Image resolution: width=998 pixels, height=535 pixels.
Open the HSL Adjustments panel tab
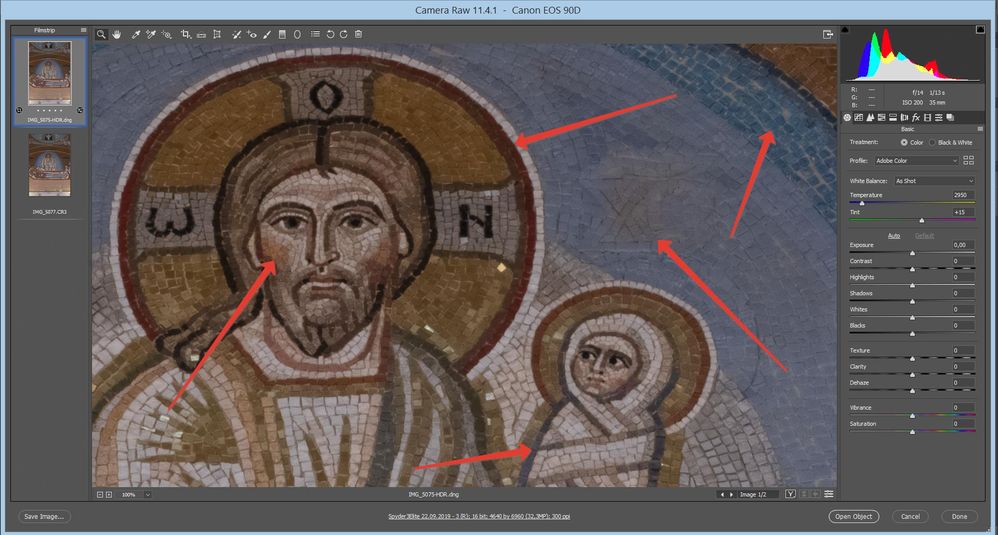click(882, 118)
